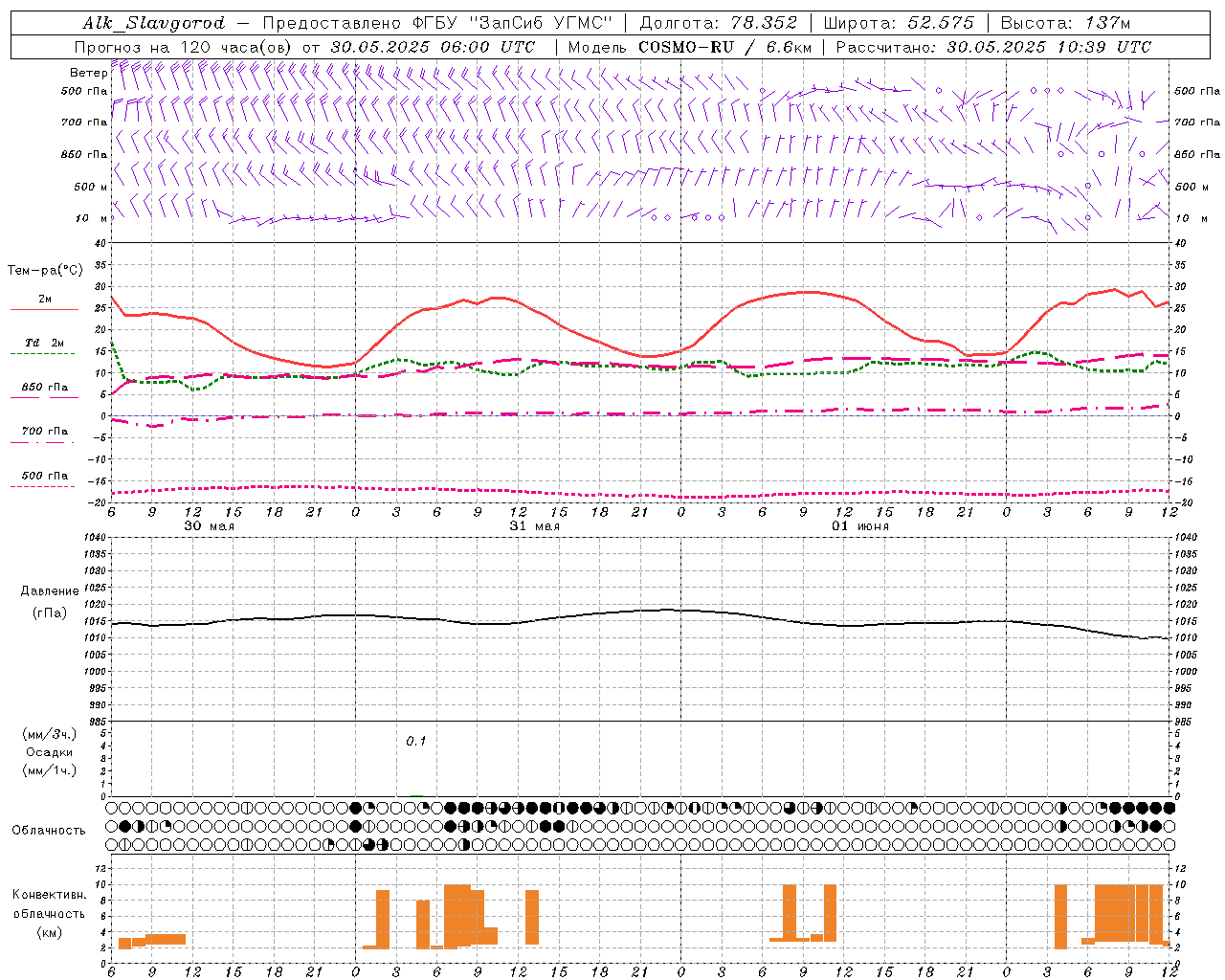Click the station name Alk_Slavgorod in the header

click(x=154, y=23)
